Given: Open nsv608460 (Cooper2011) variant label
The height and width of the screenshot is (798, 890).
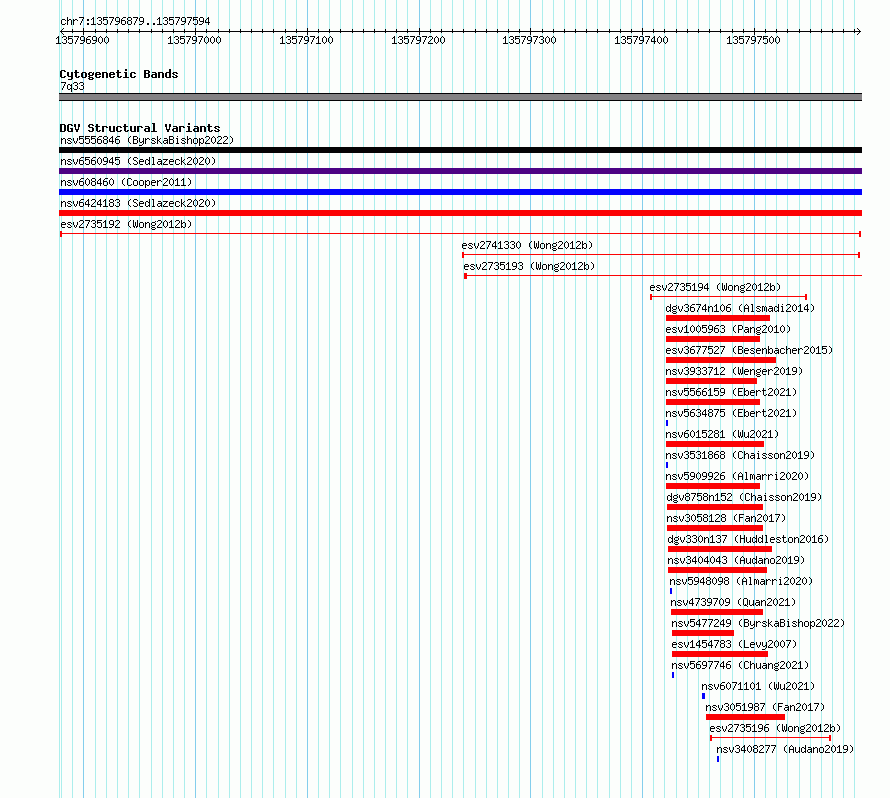Looking at the screenshot, I should [126, 182].
